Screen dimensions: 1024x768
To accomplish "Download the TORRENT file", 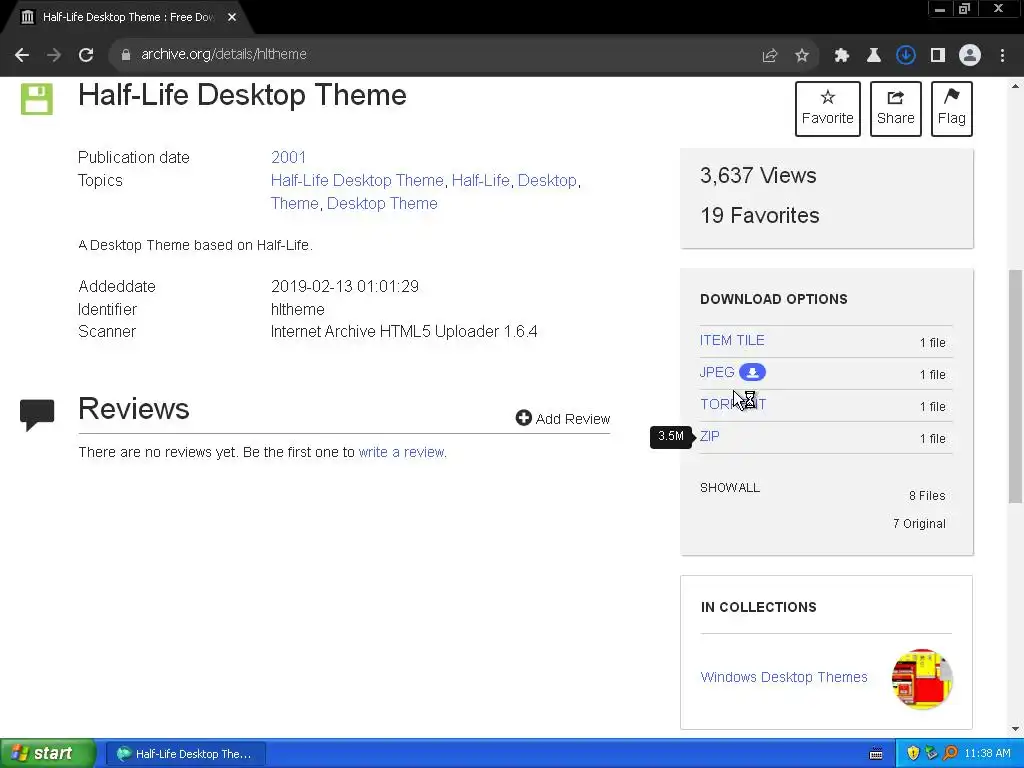I will pos(733,404).
